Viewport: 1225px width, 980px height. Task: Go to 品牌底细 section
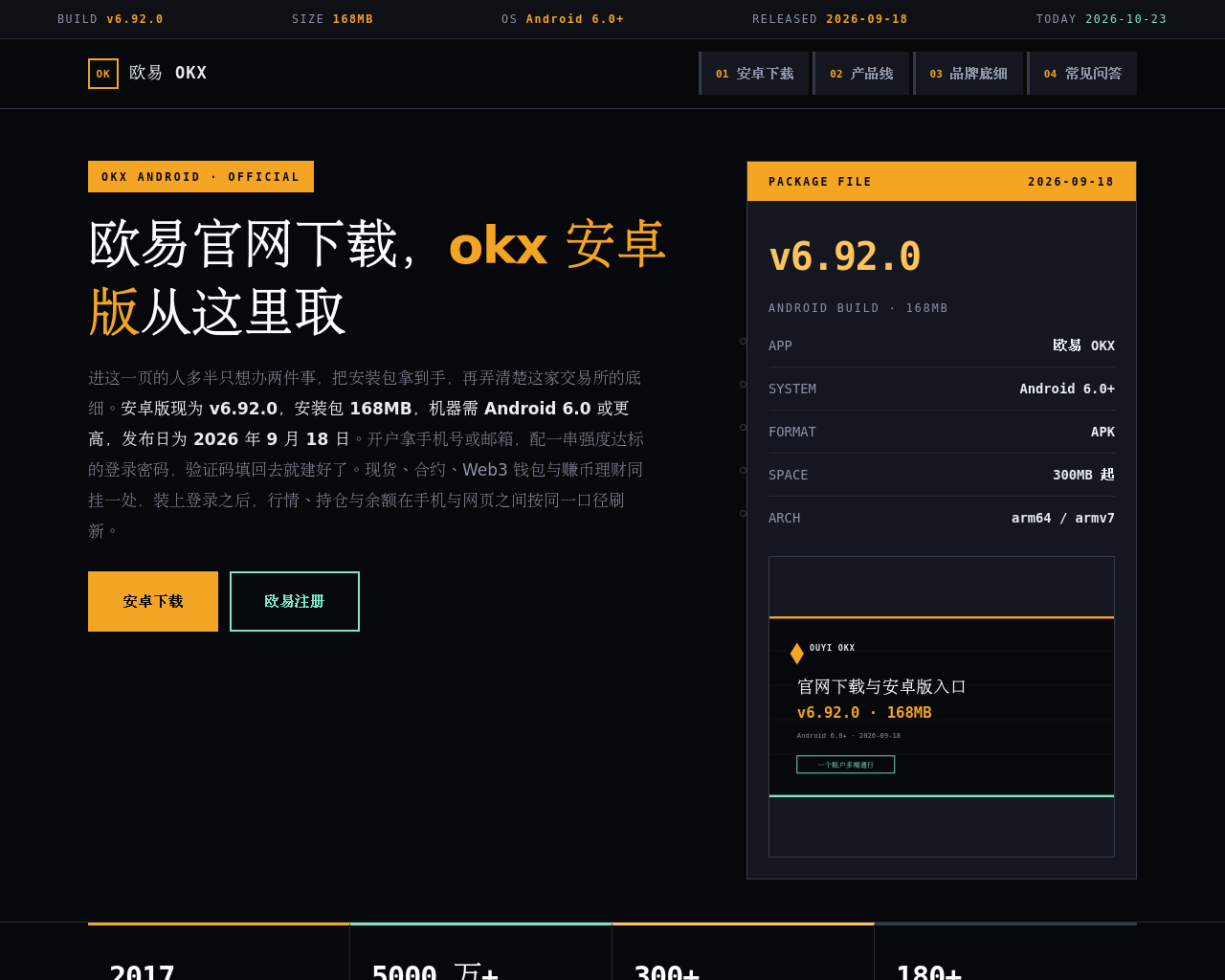(969, 74)
